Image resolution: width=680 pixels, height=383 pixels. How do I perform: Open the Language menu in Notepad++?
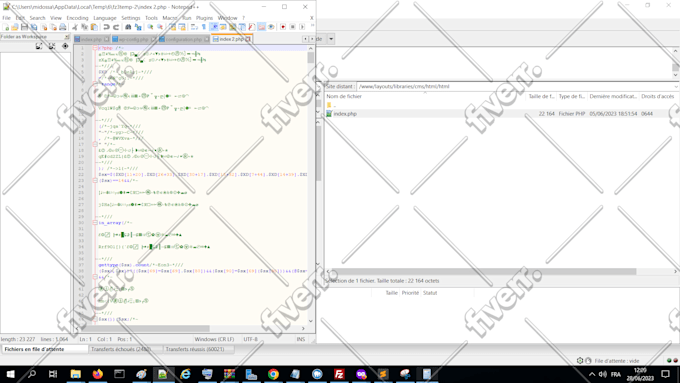(105, 18)
